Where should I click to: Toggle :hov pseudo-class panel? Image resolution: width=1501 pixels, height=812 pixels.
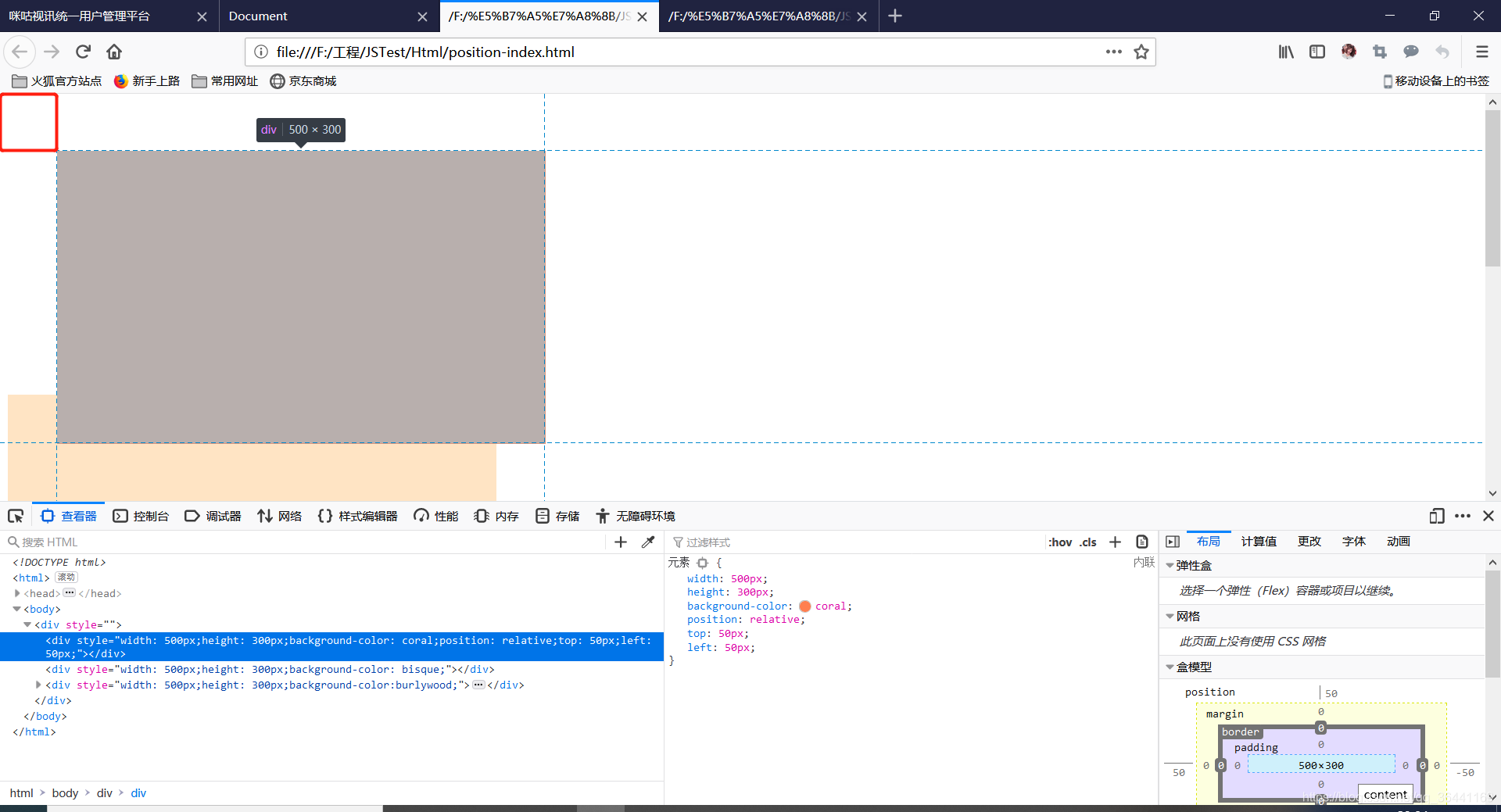coord(1060,542)
